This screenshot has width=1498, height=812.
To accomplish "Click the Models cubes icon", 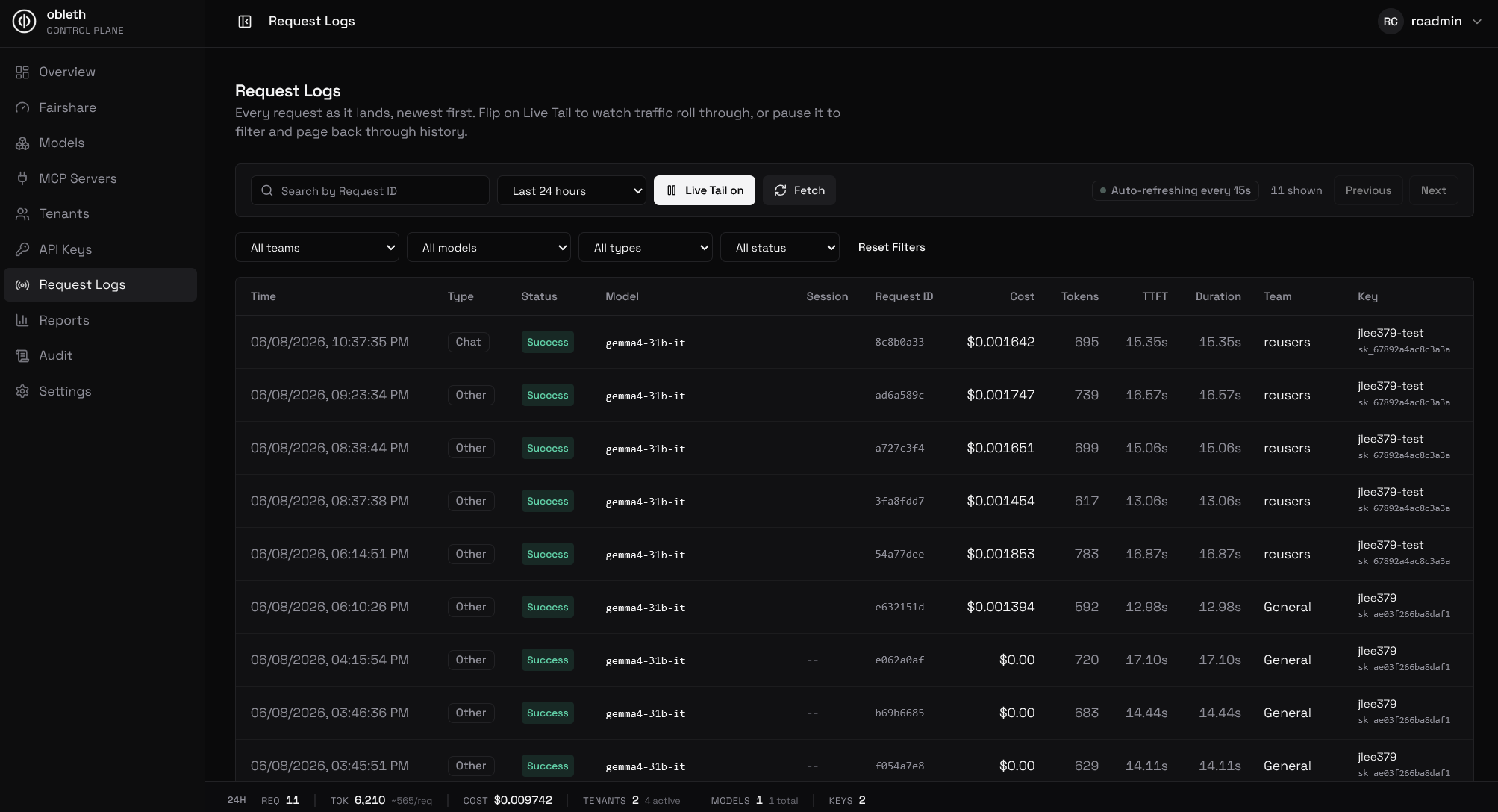I will (22, 143).
